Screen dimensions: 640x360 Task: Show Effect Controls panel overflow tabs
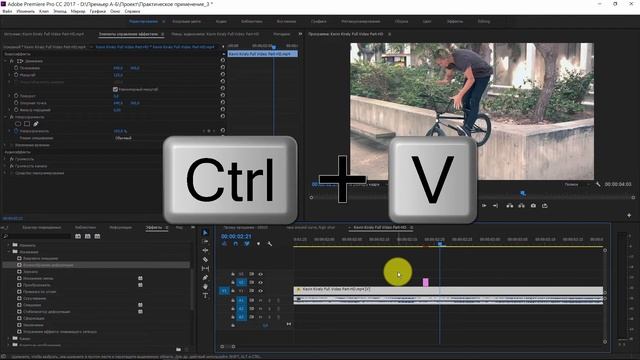[300, 34]
